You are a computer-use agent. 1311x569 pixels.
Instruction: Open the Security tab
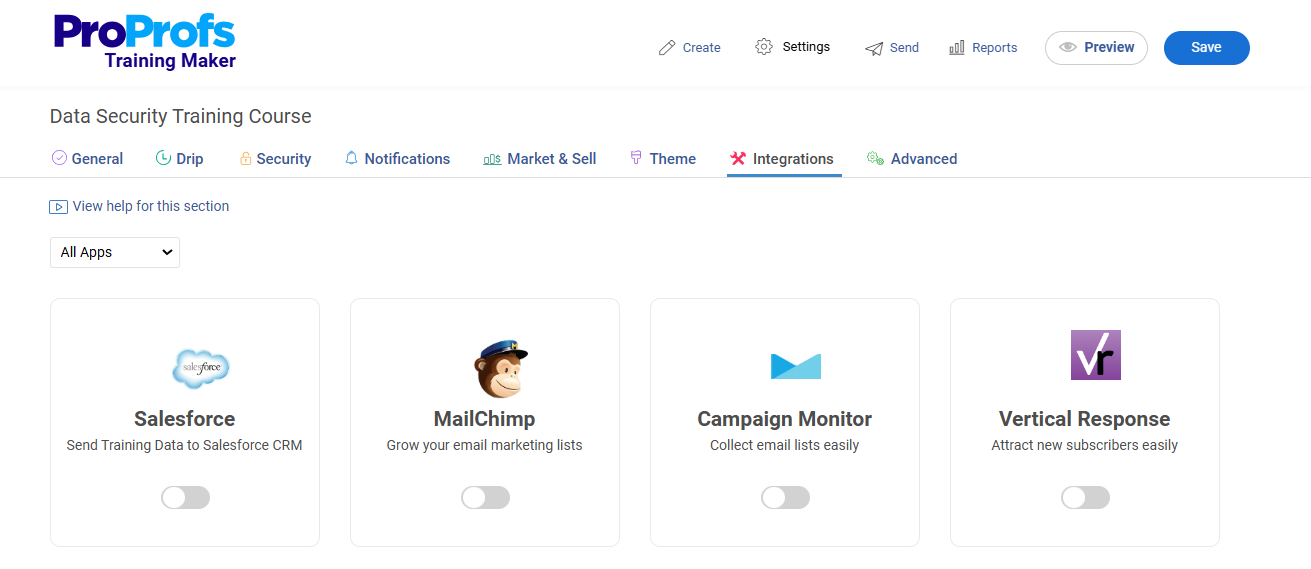275,158
